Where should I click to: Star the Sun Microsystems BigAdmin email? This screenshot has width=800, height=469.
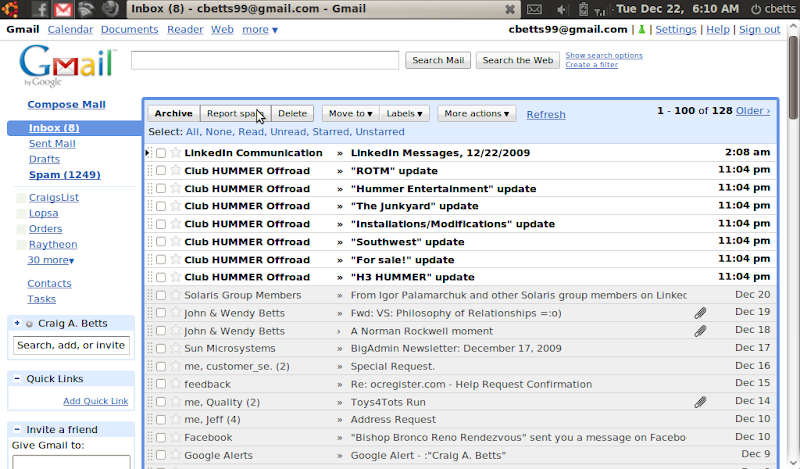[176, 348]
